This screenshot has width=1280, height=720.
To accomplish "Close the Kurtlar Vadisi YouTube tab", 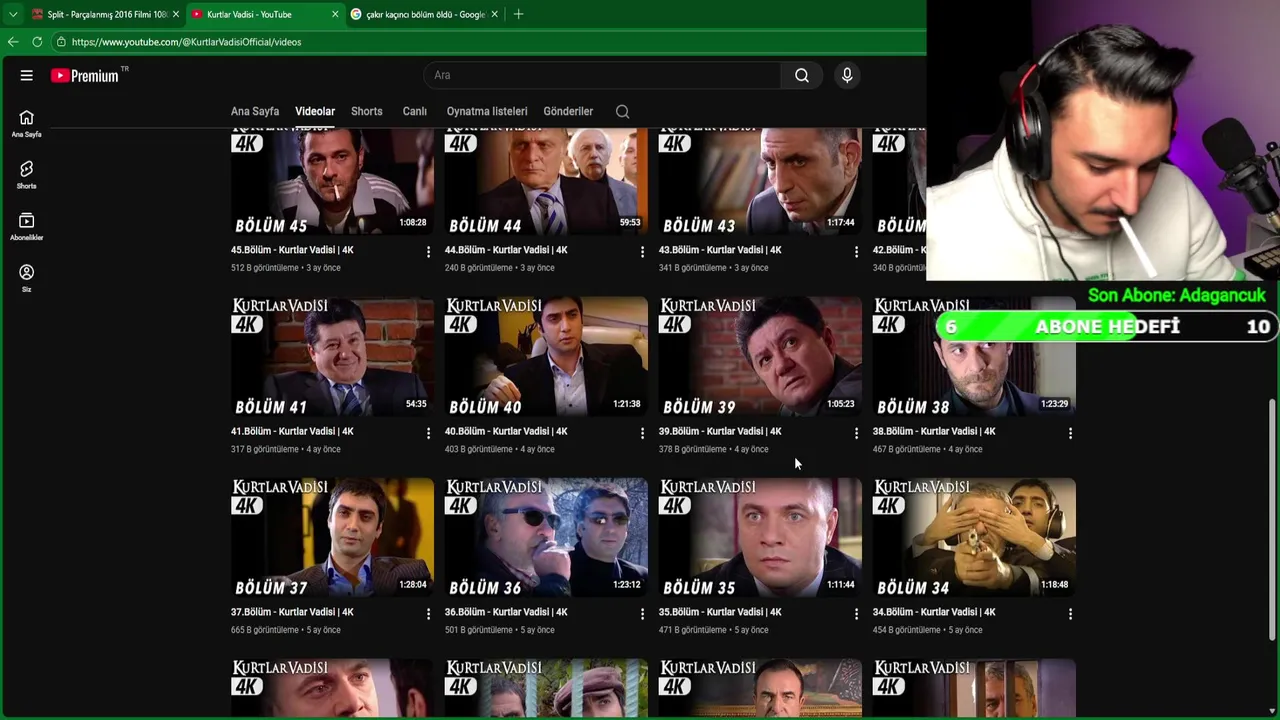I will (x=335, y=14).
